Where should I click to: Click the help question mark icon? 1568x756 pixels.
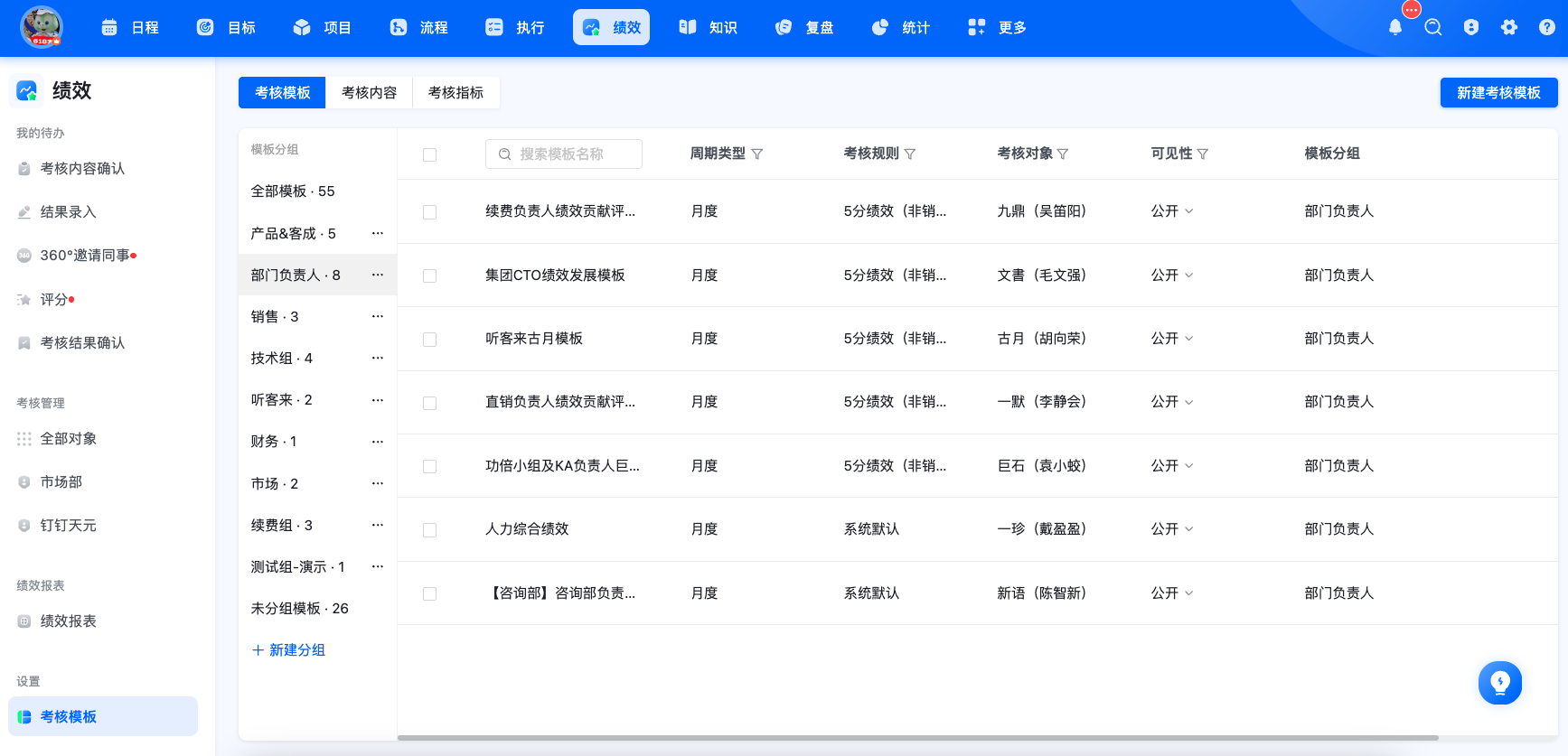pyautogui.click(x=1547, y=27)
